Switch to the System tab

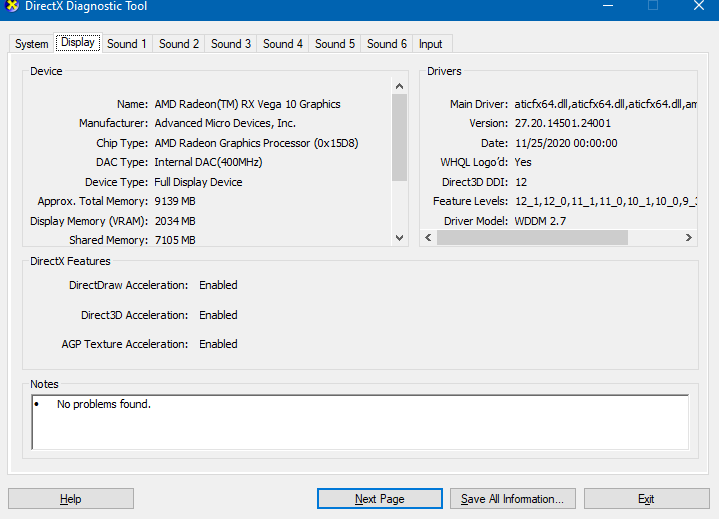coord(31,44)
